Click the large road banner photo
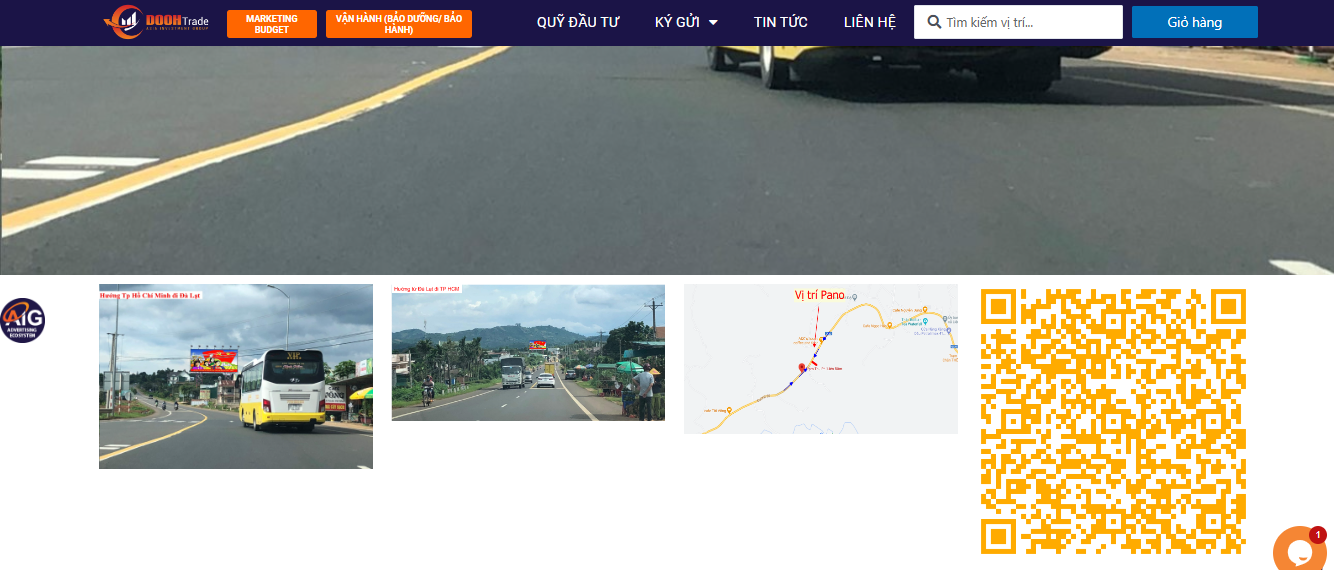 tap(667, 160)
